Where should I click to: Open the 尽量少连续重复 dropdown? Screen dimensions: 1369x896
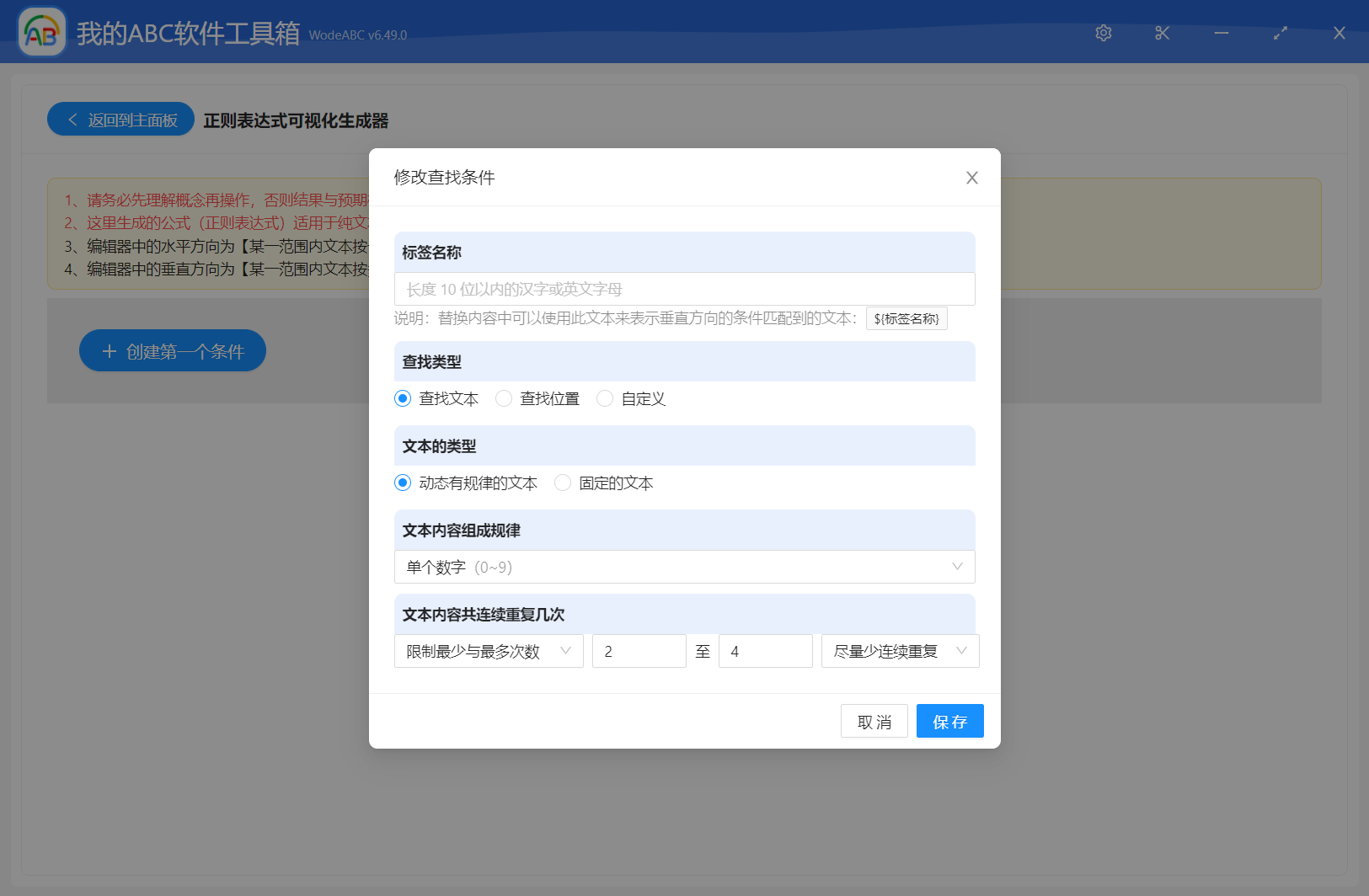tap(900, 651)
